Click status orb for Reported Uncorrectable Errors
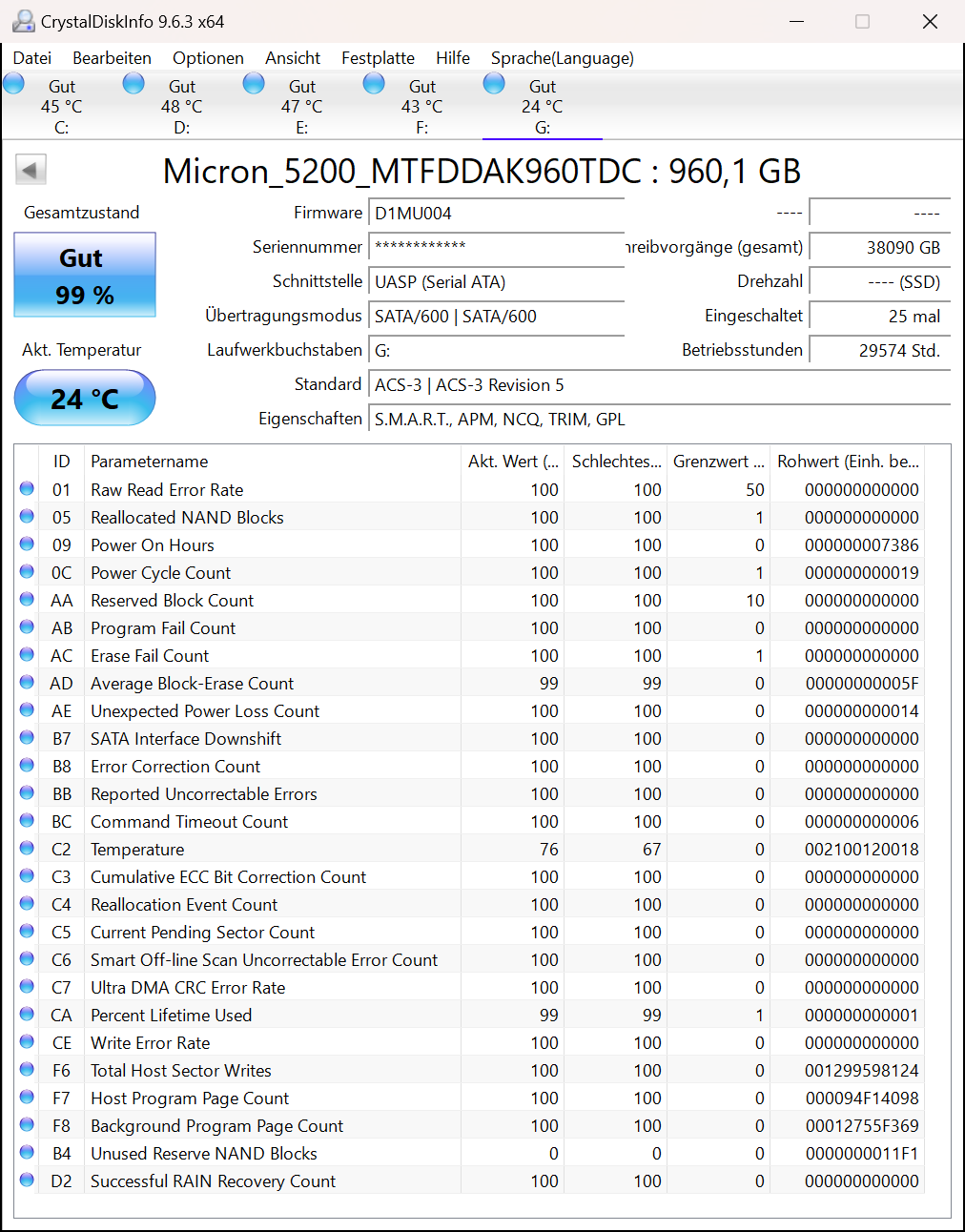The image size is (965, 1232). (x=27, y=793)
